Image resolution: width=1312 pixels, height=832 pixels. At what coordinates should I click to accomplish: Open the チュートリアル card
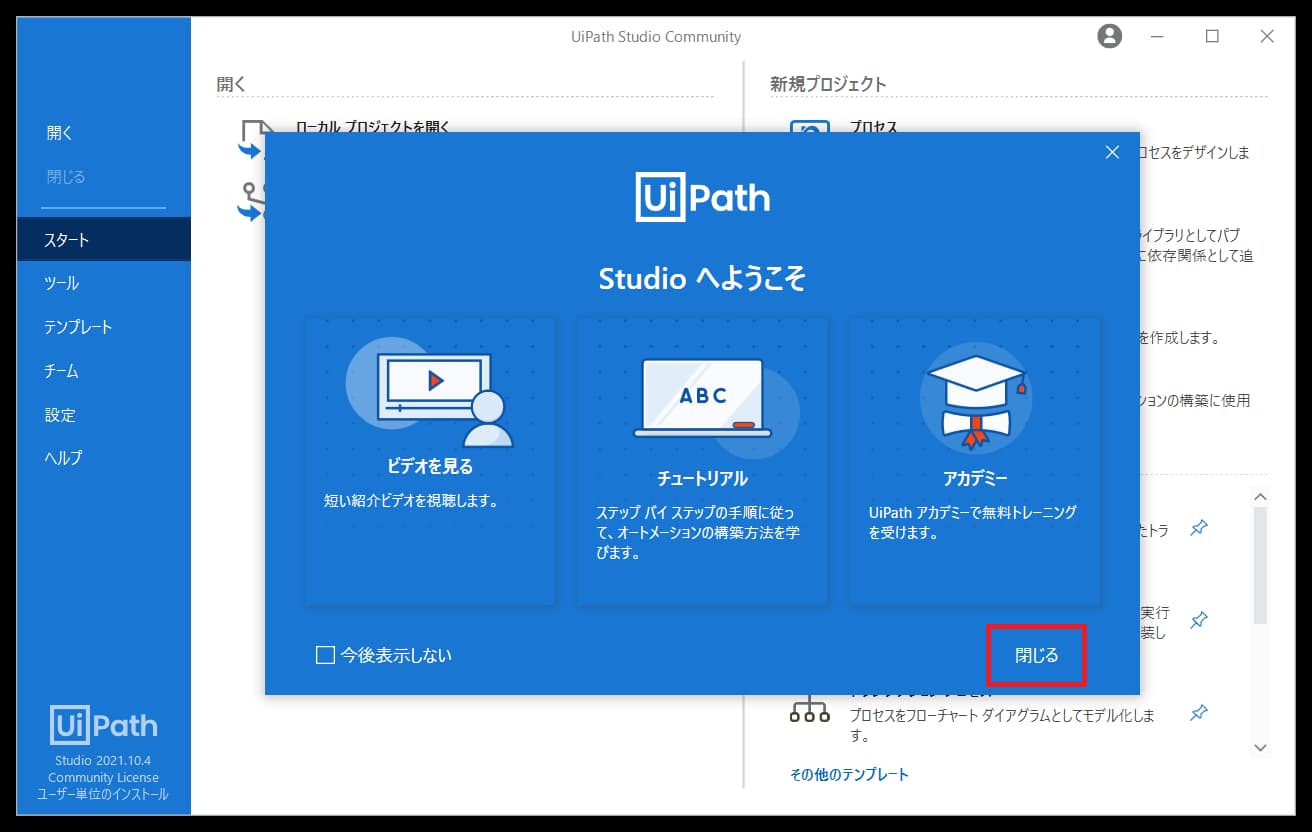702,462
